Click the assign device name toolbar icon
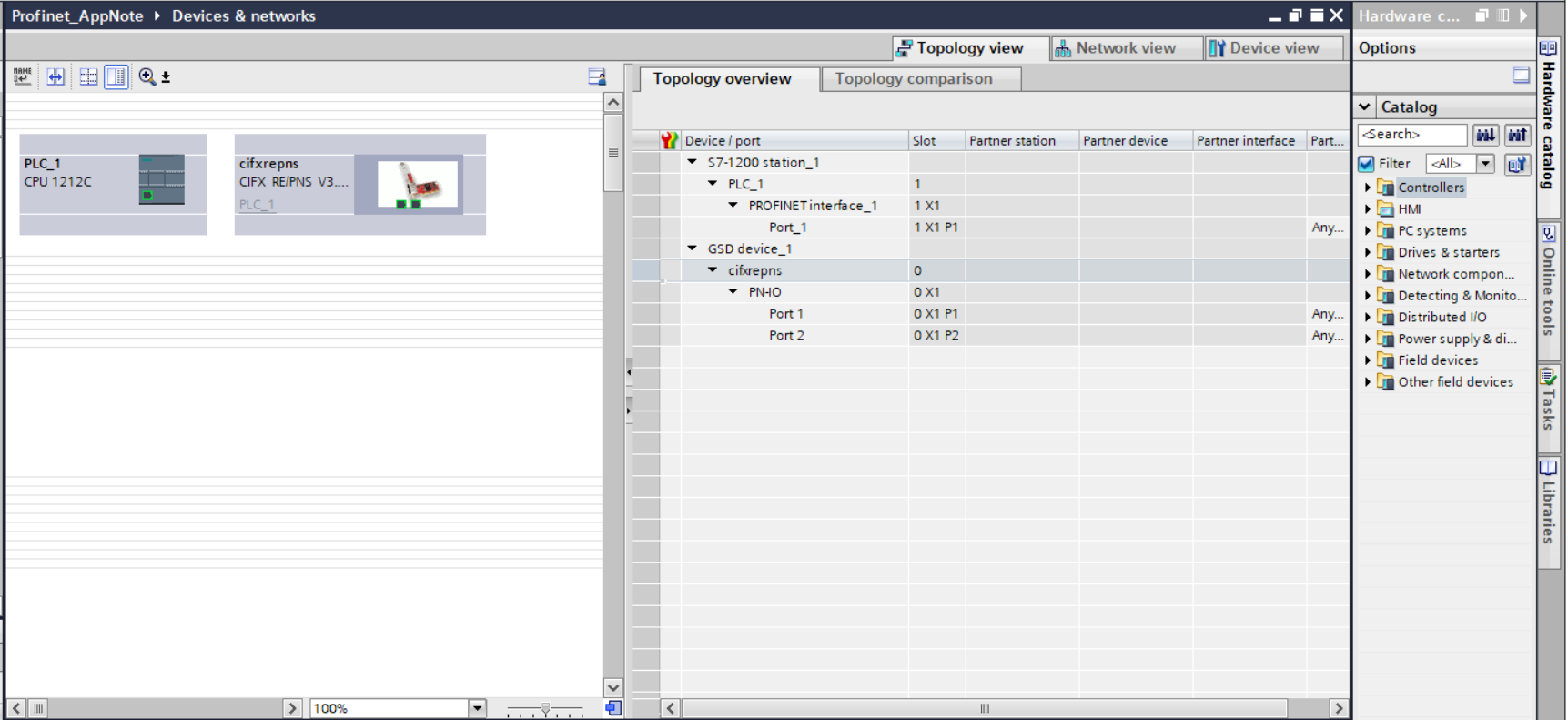 click(23, 76)
